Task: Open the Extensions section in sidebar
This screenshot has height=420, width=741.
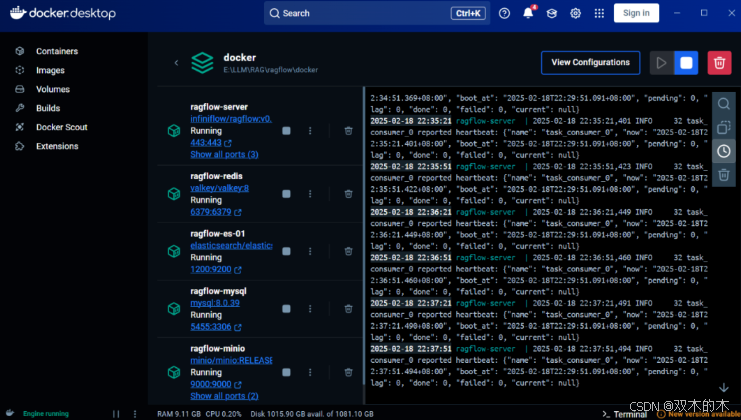Action: tap(57, 146)
